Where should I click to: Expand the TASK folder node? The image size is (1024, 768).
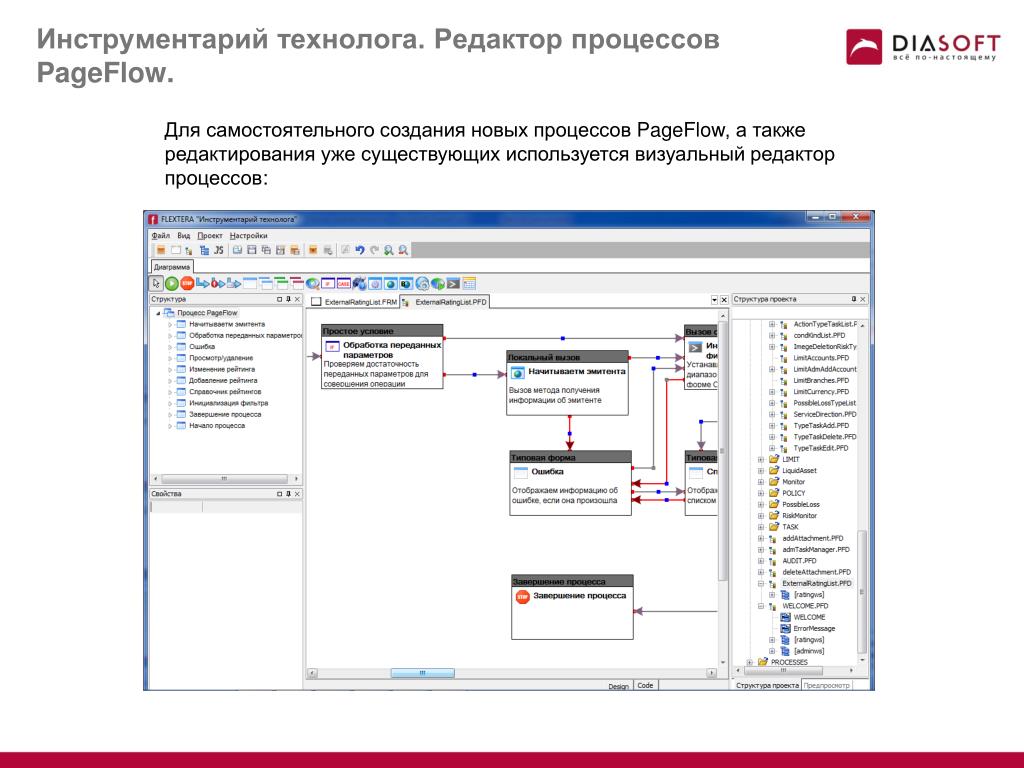tap(761, 526)
